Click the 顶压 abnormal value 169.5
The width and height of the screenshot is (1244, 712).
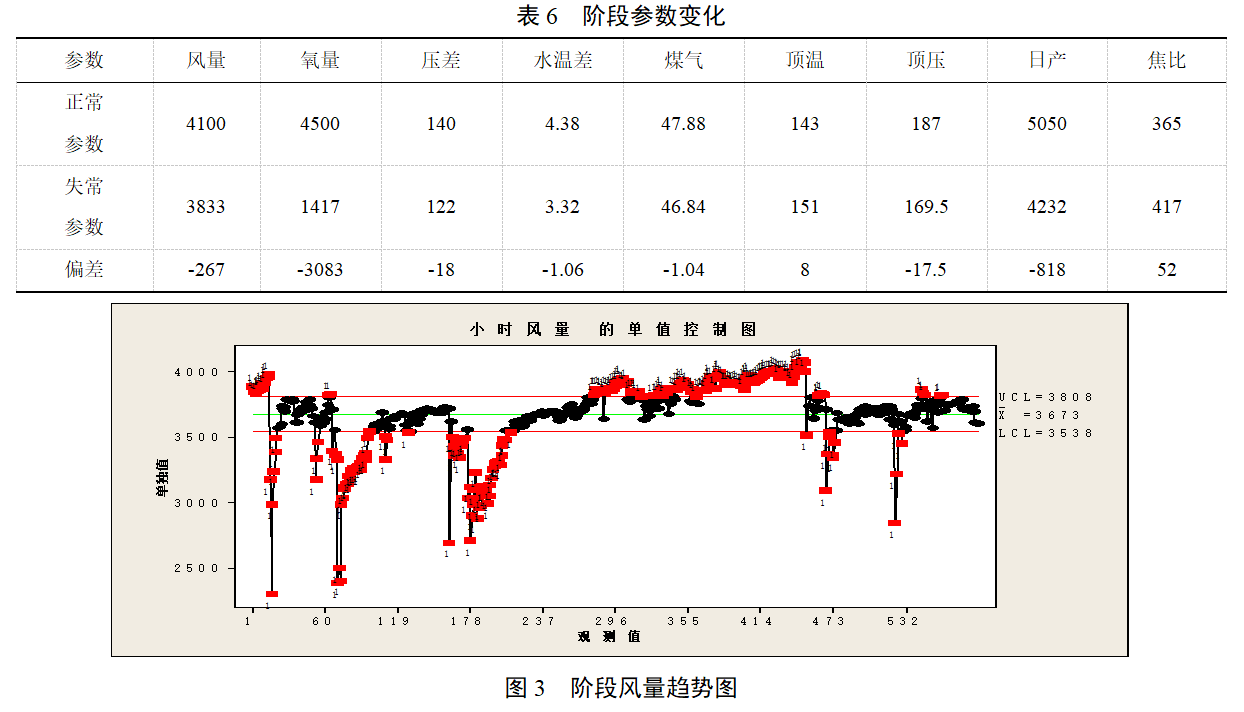click(x=926, y=207)
